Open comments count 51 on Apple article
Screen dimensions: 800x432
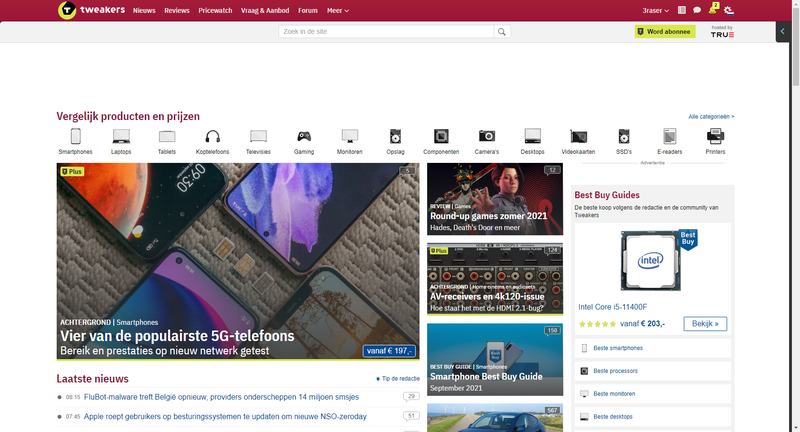click(x=411, y=416)
